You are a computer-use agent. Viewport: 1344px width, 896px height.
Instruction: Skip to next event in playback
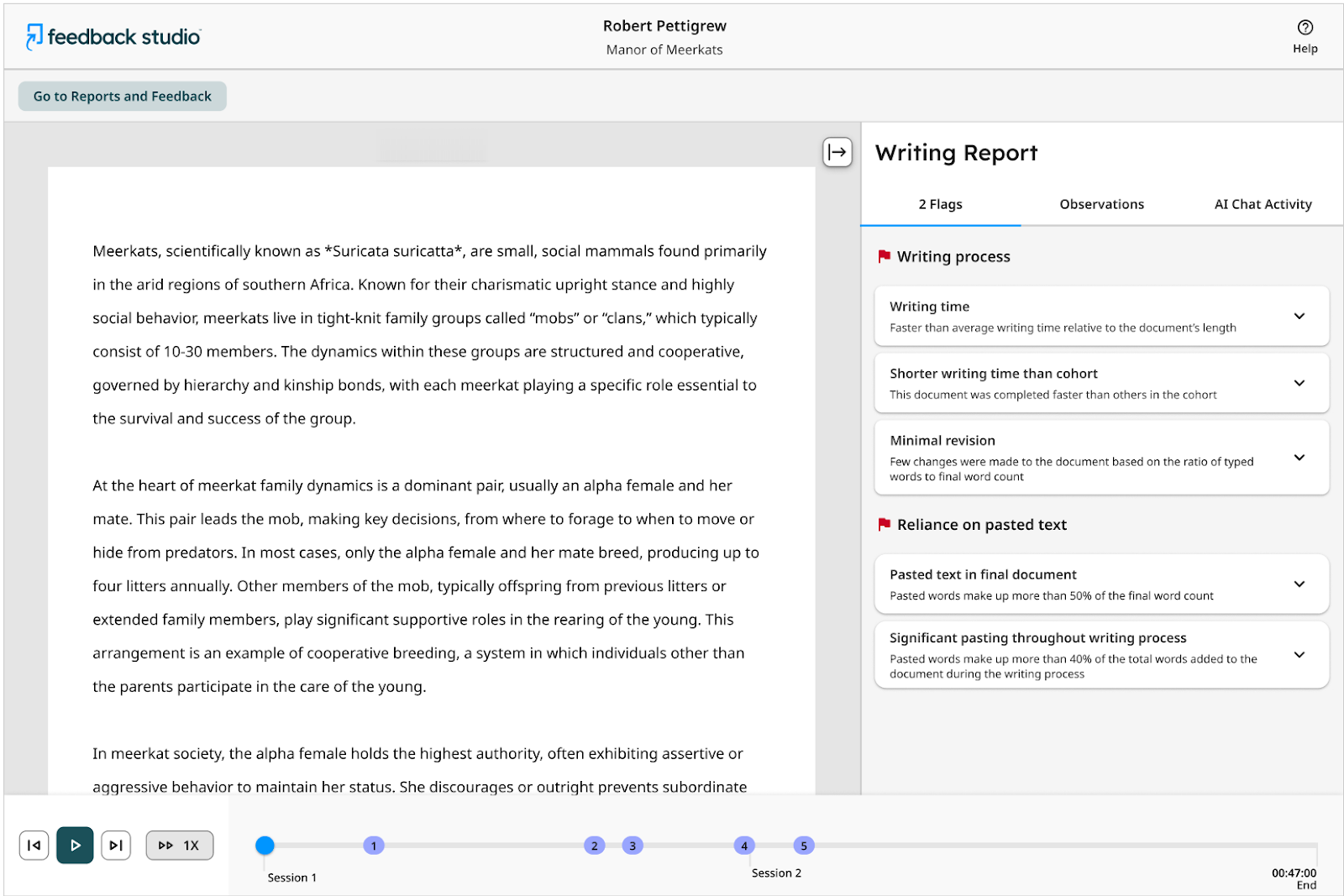pos(116,846)
